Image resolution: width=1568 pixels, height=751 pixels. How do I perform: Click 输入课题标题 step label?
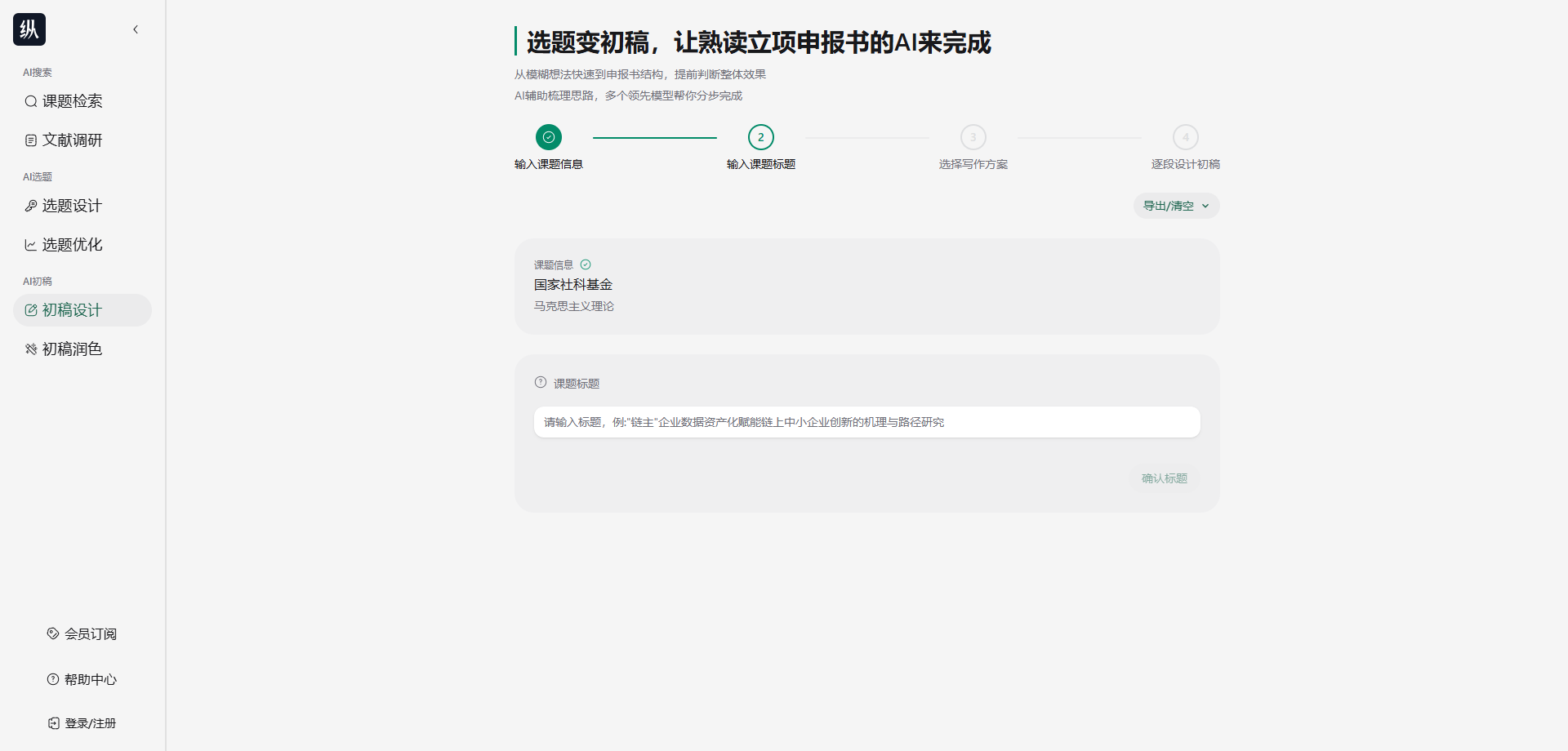click(761, 164)
